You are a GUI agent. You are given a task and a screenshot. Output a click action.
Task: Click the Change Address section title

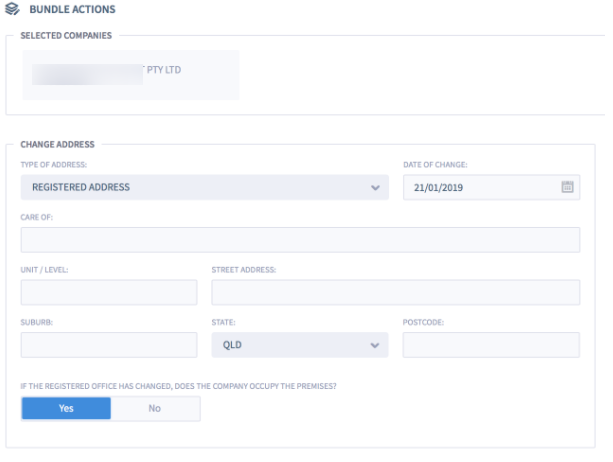coord(58,145)
